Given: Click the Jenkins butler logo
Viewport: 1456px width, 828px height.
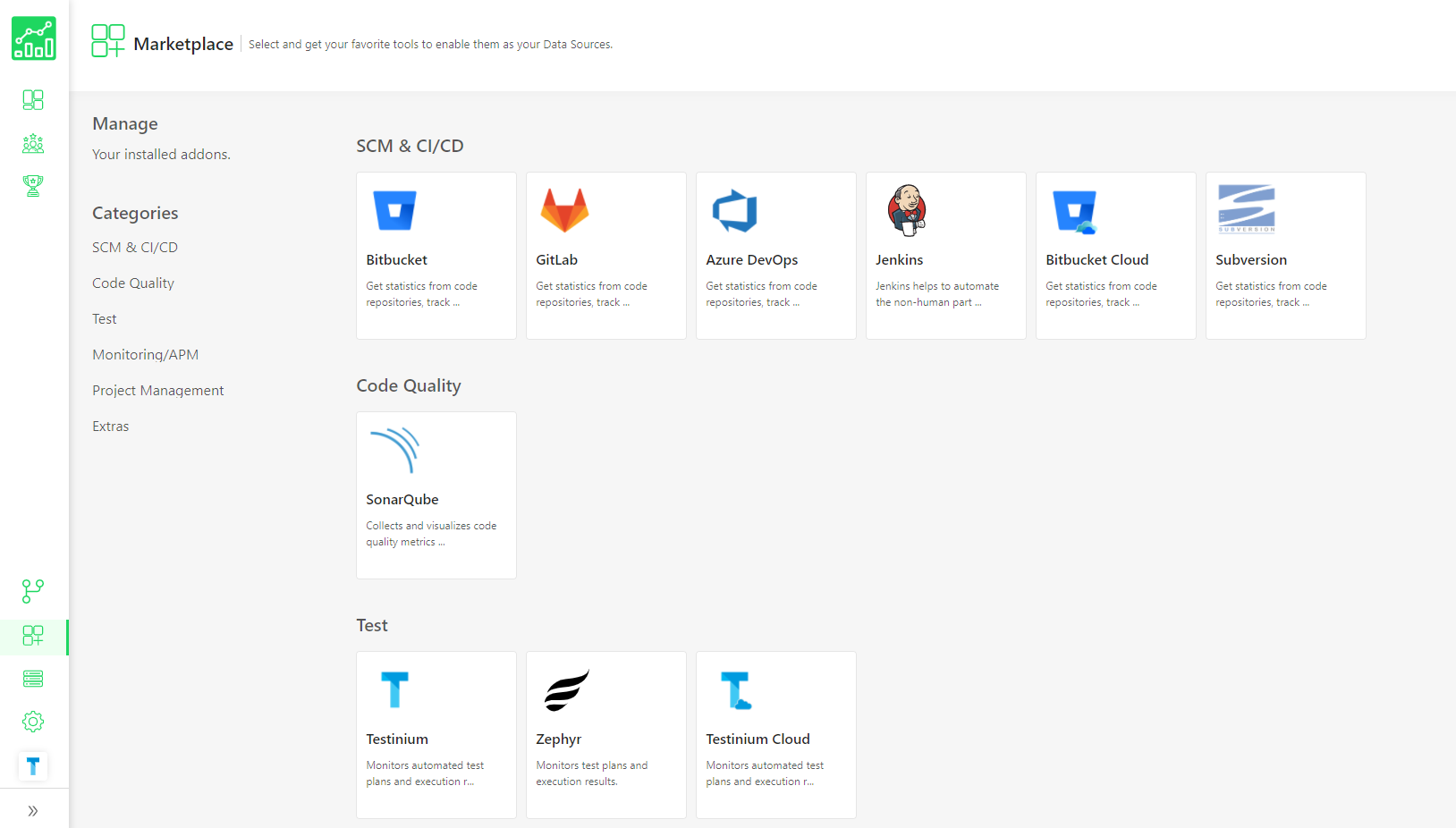Looking at the screenshot, I should coord(907,210).
